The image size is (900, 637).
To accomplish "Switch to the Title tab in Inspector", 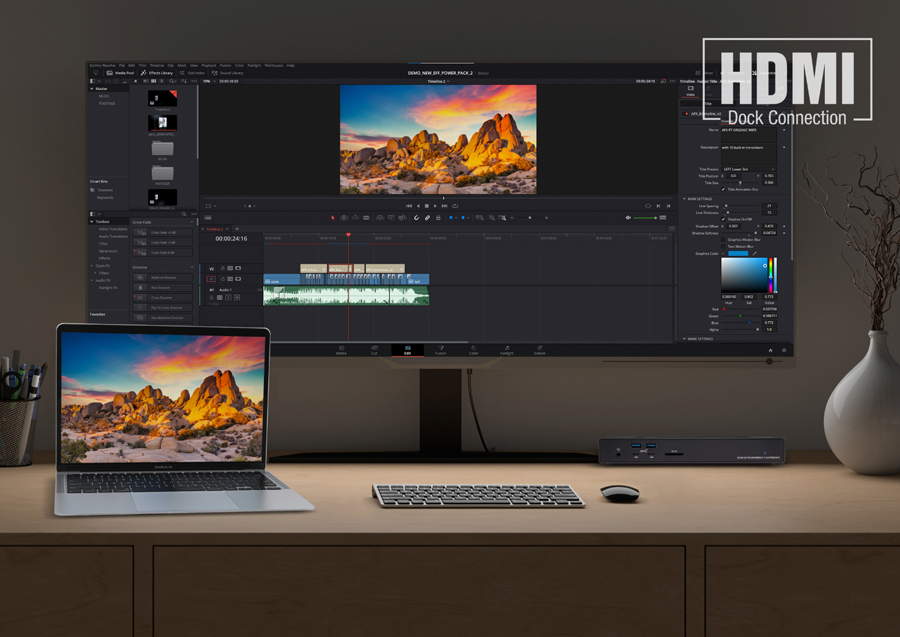I will point(707,104).
